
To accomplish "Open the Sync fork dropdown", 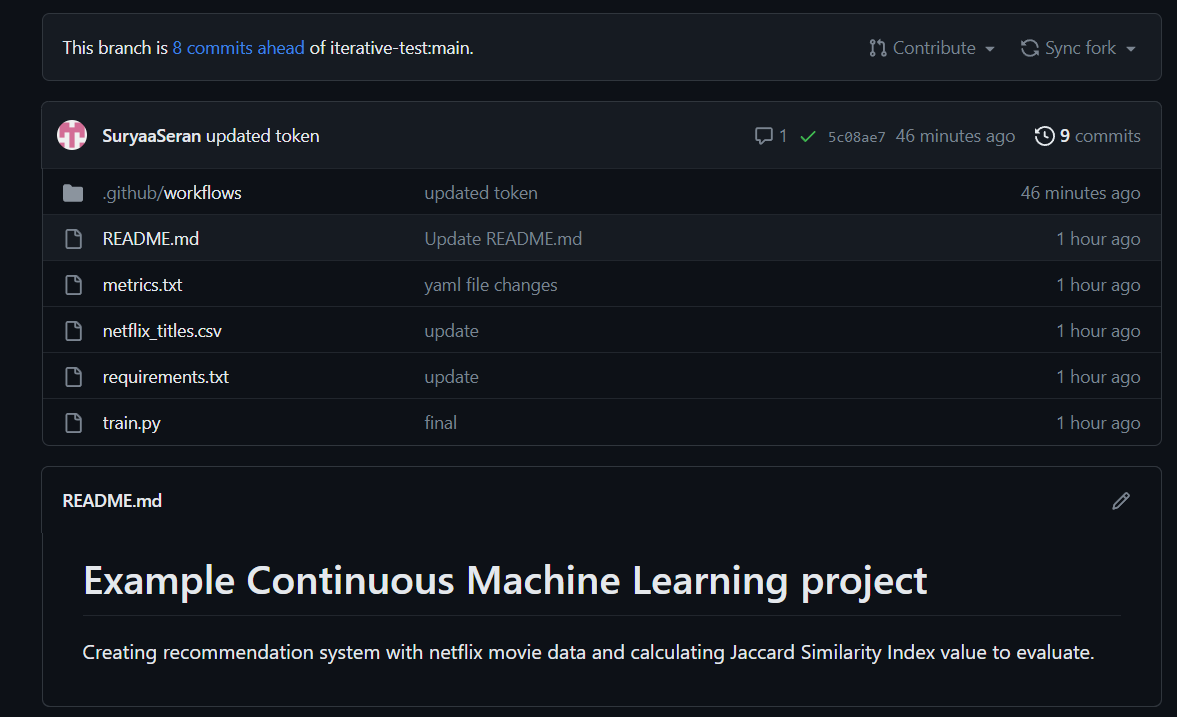I will (x=1078, y=47).
